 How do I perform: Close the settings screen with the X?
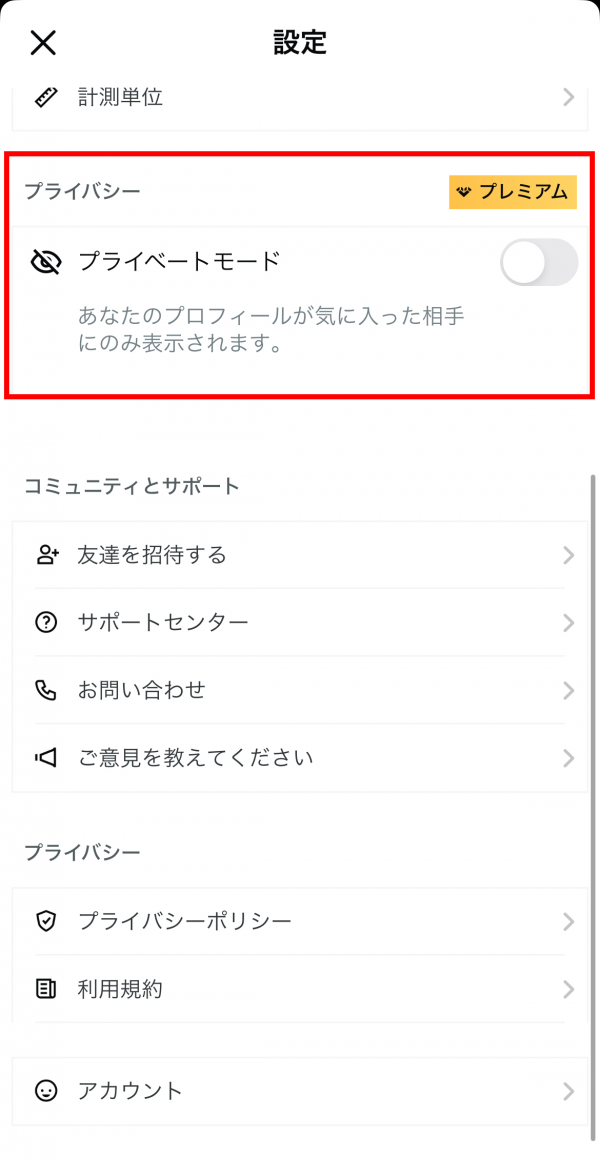point(43,42)
